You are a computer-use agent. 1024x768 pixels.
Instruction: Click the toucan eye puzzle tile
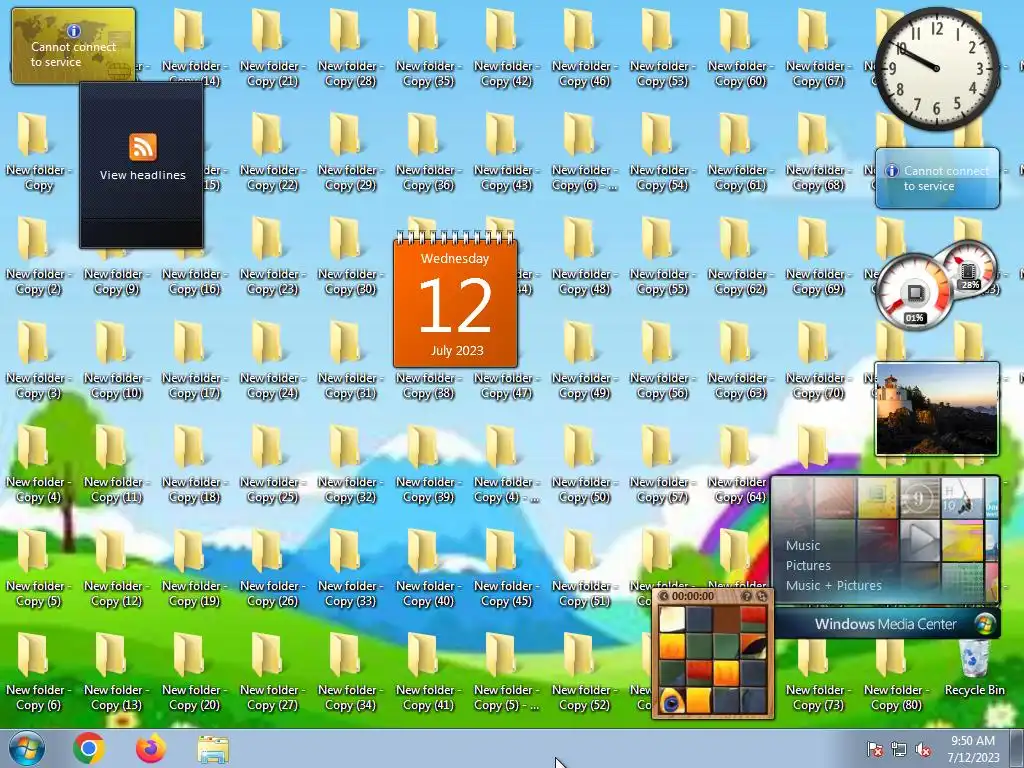coord(672,701)
